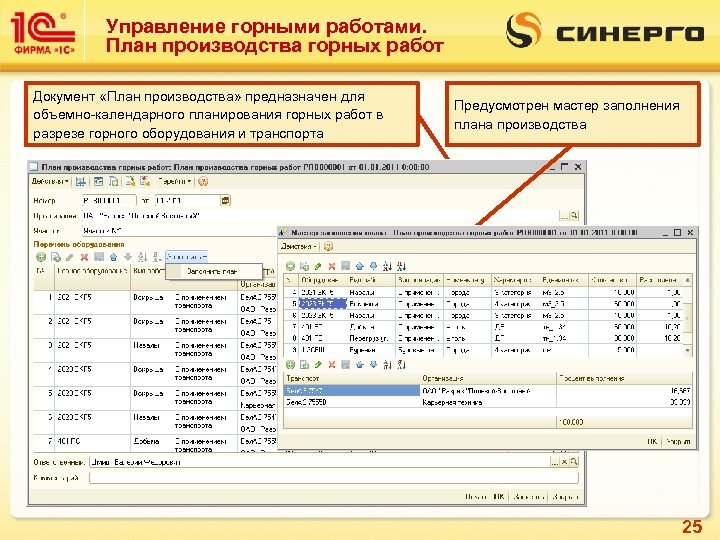This screenshot has height=540, width=720.
Task: Click Записать button in plan document window
Action: (529, 497)
